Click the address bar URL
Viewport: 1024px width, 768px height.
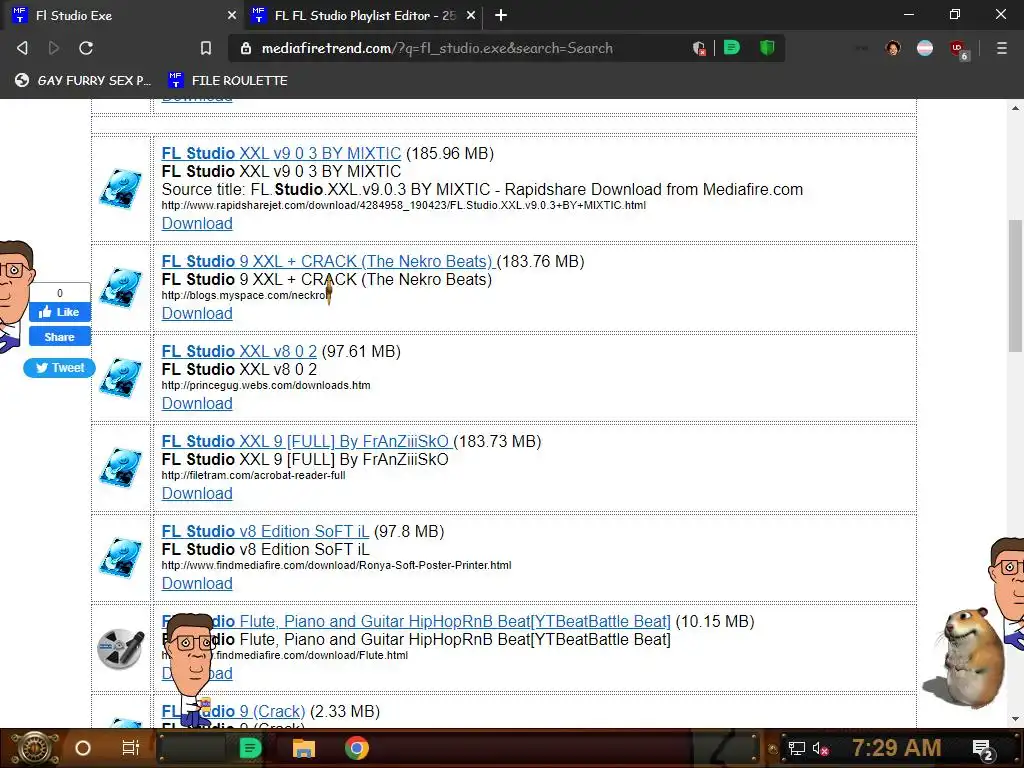(x=437, y=48)
